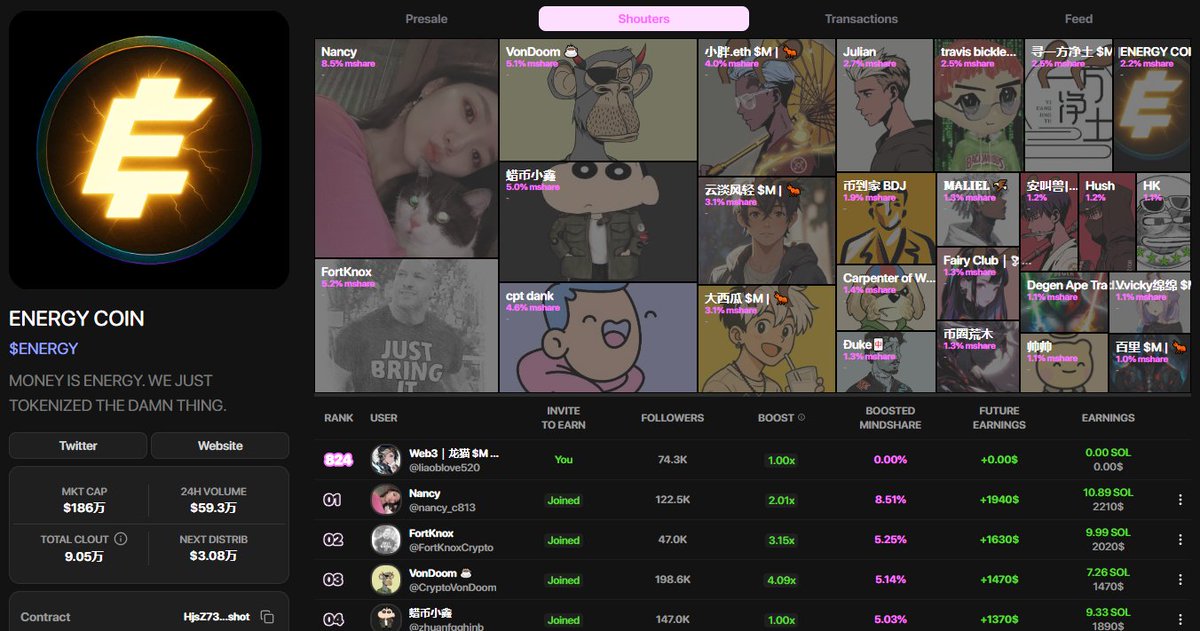The height and width of the screenshot is (631, 1200).
Task: Open the three-dot menu for FortKnox's row
Action: point(1182,540)
